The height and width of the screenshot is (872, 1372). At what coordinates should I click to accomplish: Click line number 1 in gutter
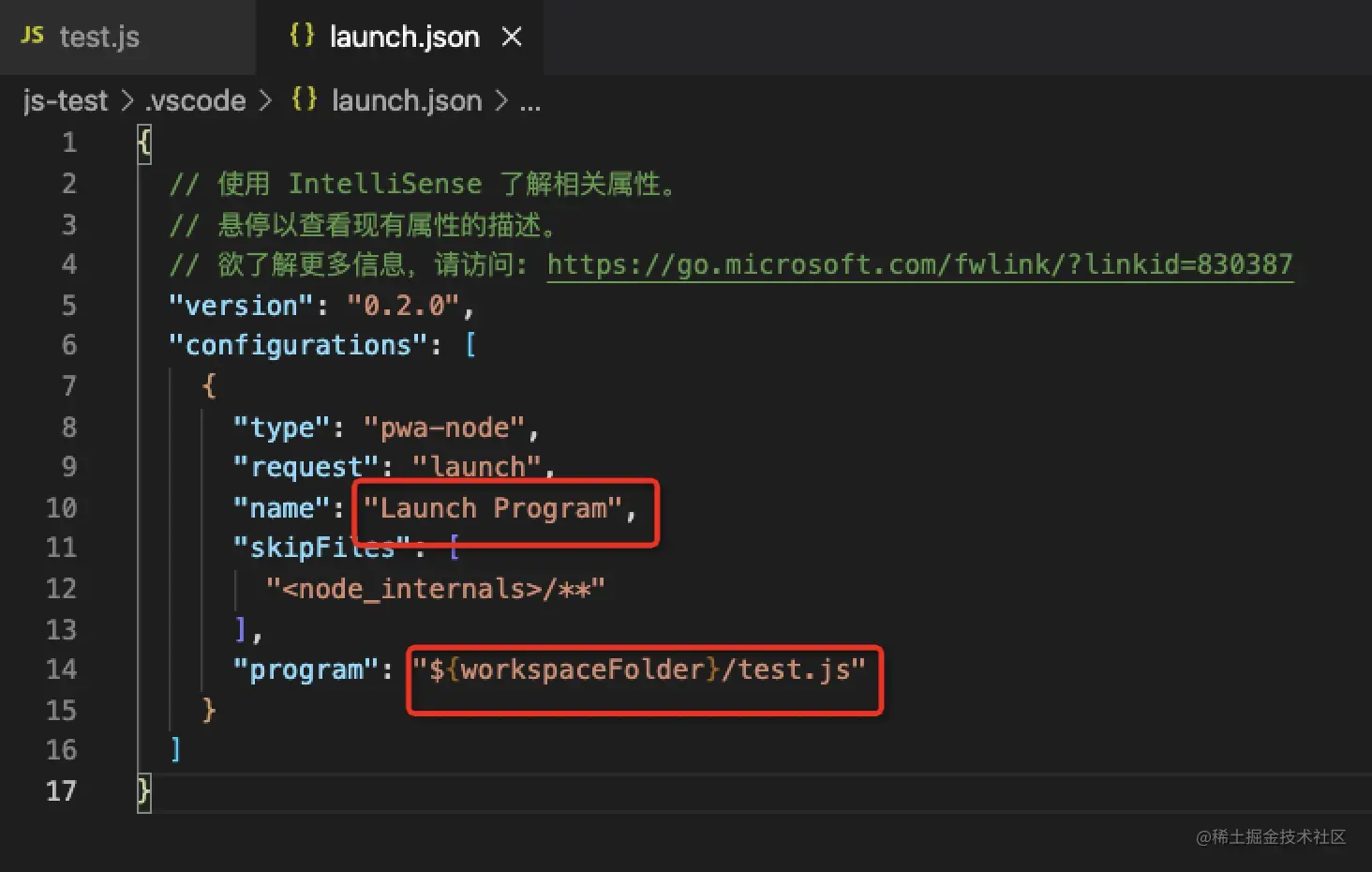(69, 143)
